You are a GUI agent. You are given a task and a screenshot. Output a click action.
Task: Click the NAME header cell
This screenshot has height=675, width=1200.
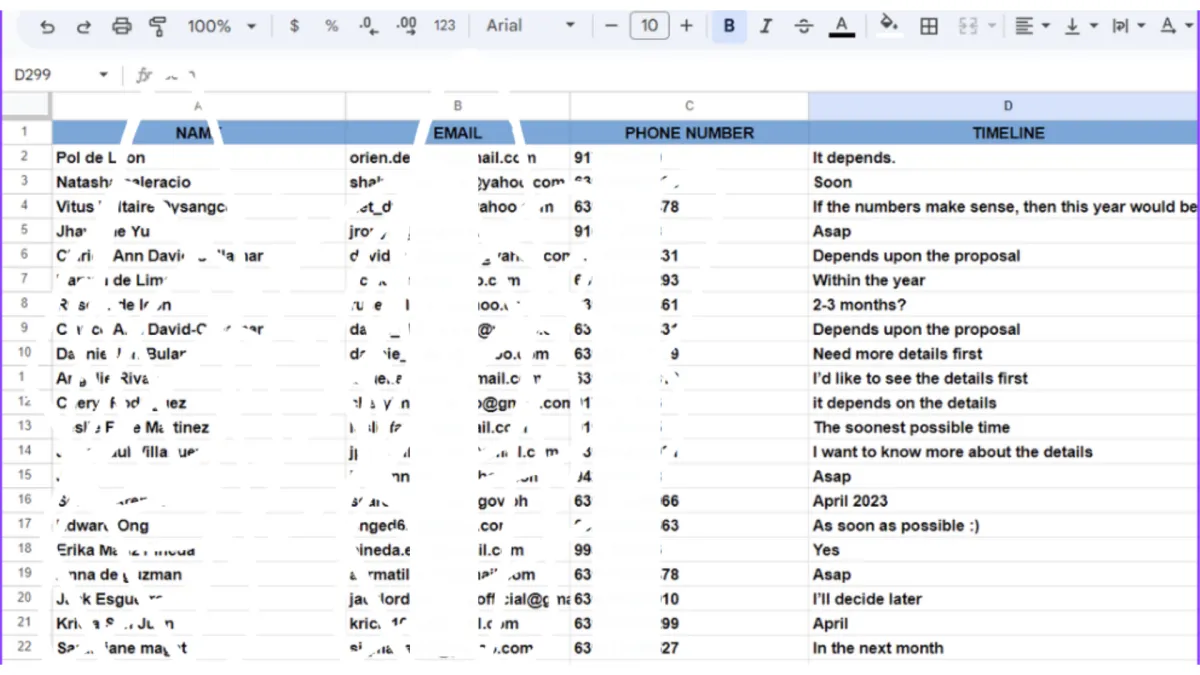198,132
